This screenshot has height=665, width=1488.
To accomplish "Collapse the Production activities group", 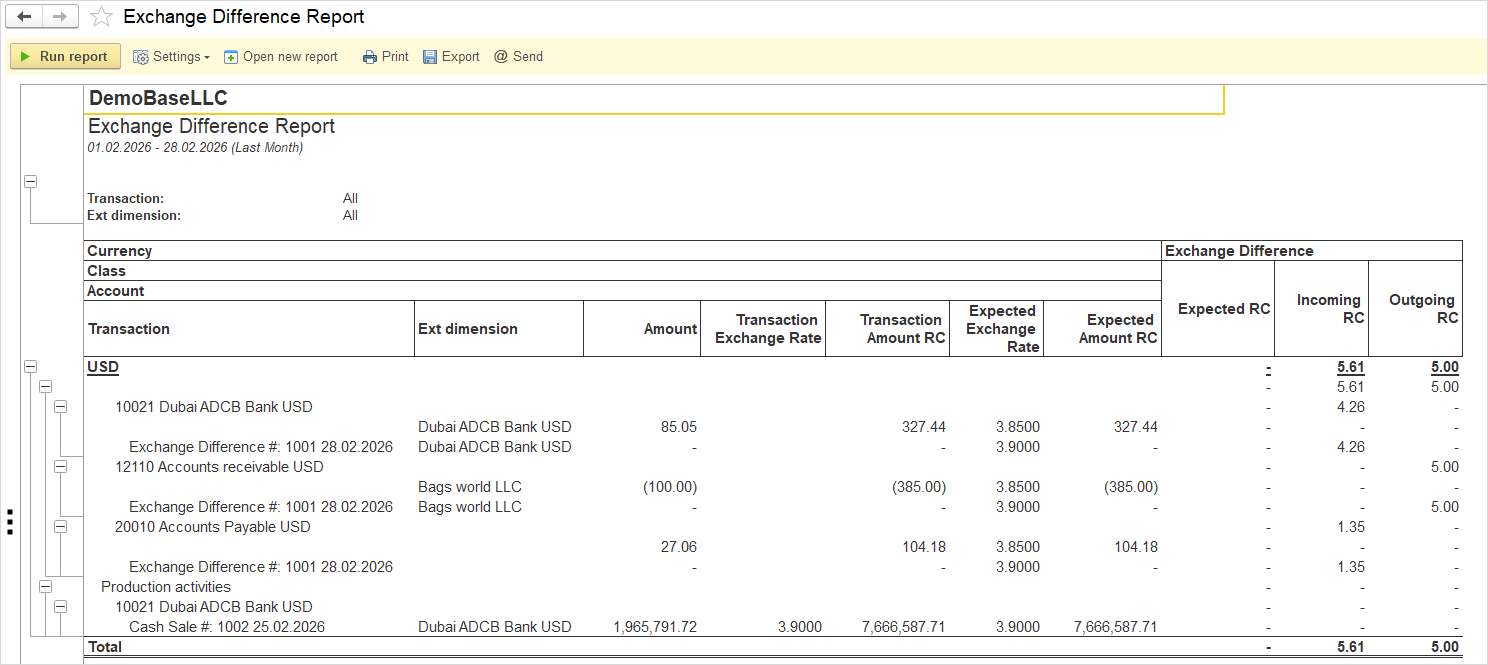I will [x=45, y=587].
